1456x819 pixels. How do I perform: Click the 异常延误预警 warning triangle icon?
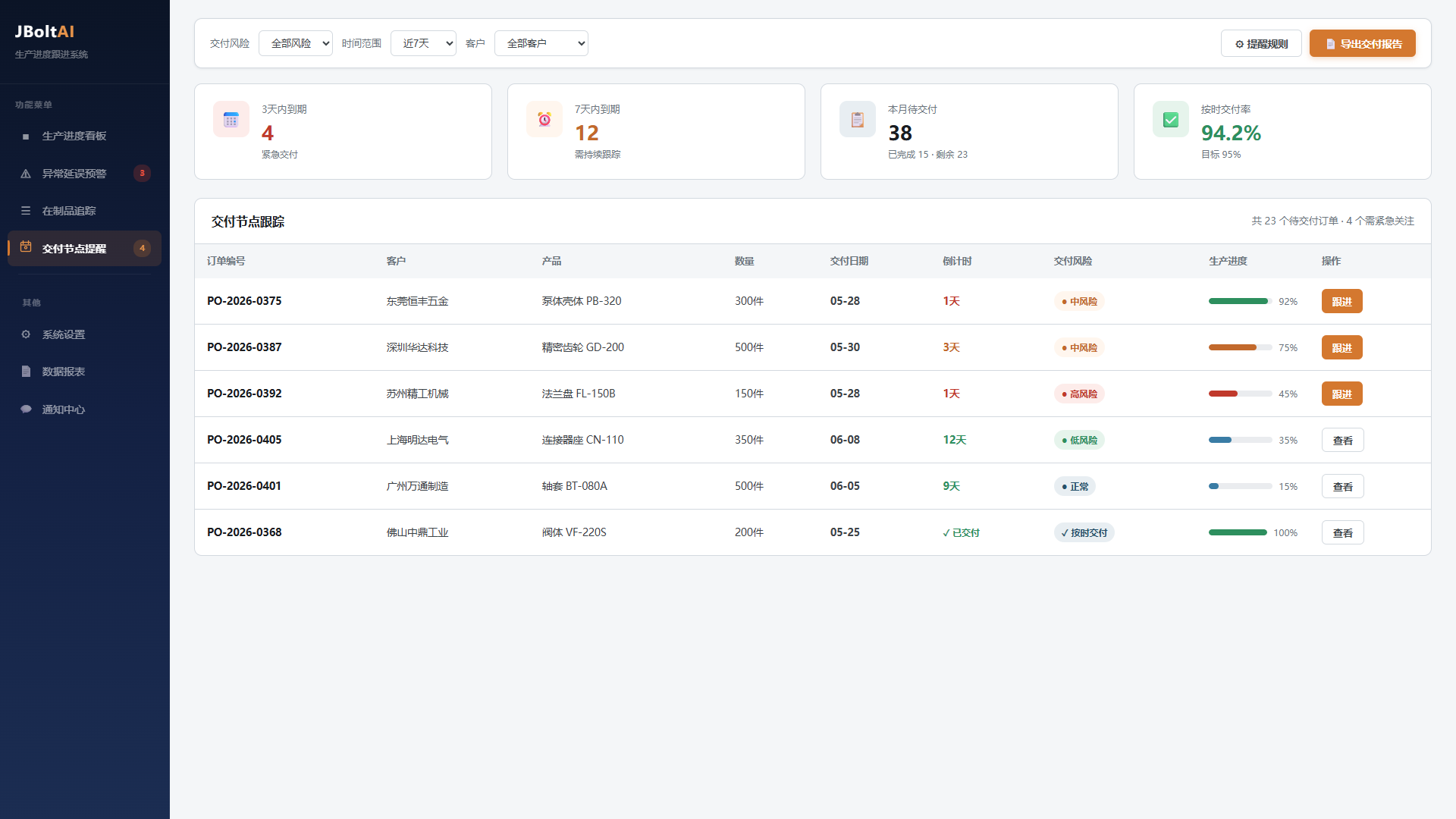point(26,174)
